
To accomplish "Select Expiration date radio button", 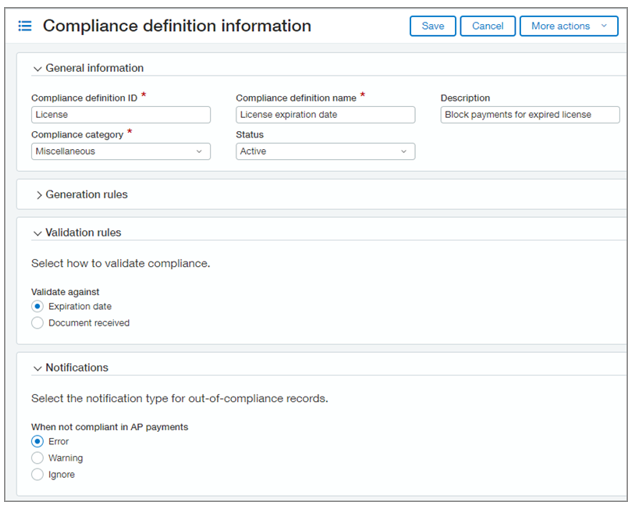I will (x=38, y=307).
